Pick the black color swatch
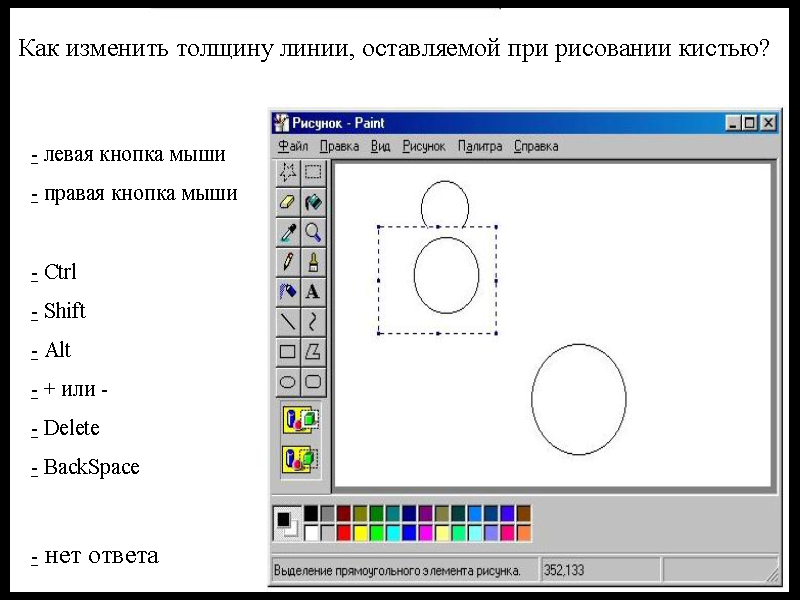Screen dimensions: 800x600 coord(311,513)
